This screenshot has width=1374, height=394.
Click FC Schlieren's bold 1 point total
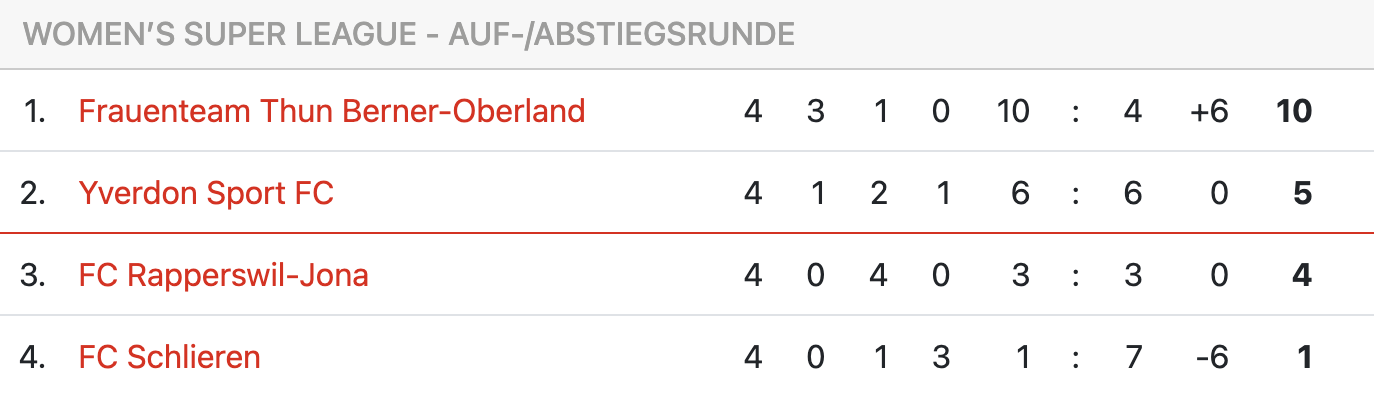(x=1304, y=356)
